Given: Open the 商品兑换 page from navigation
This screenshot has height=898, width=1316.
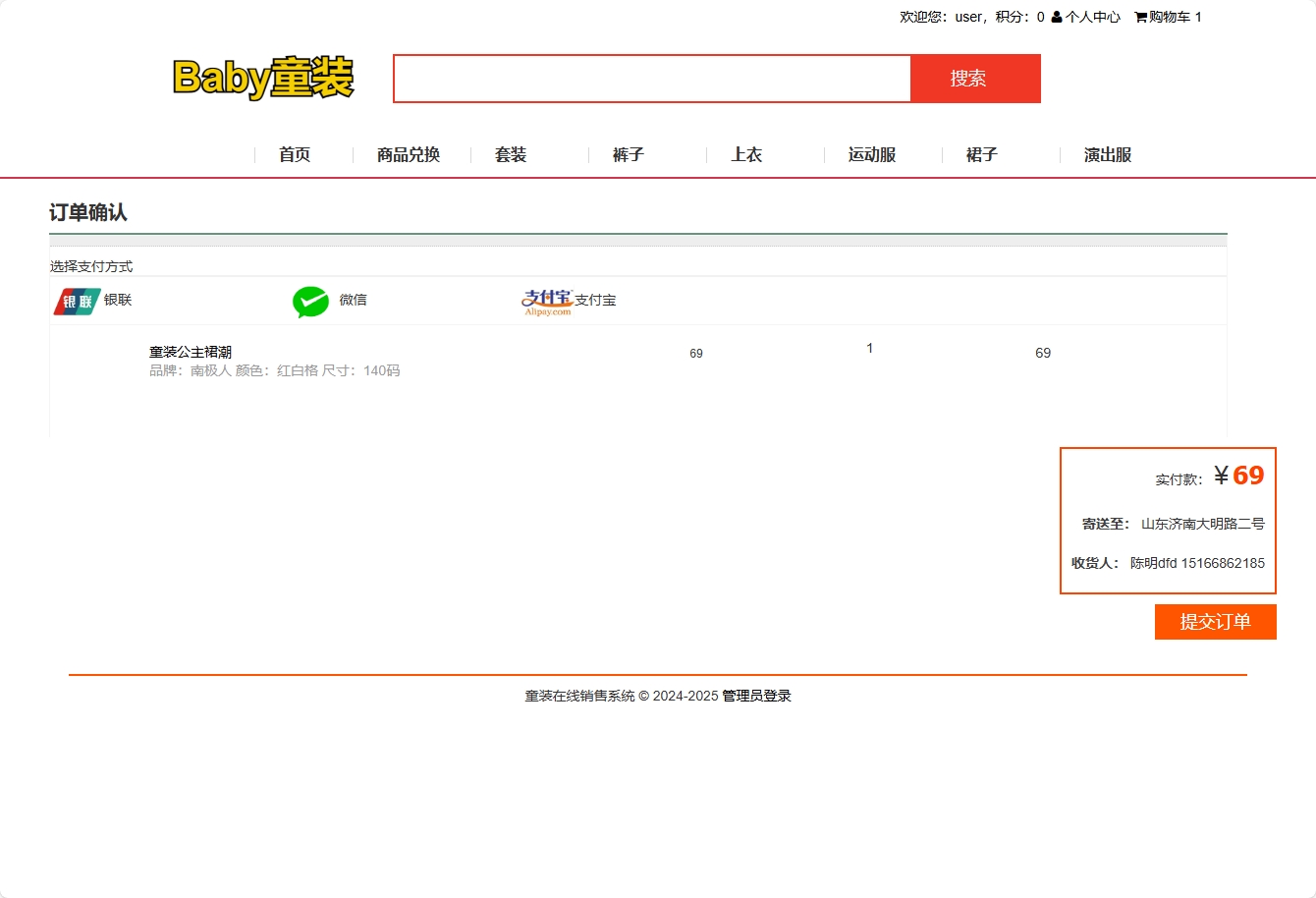Looking at the screenshot, I should (407, 154).
